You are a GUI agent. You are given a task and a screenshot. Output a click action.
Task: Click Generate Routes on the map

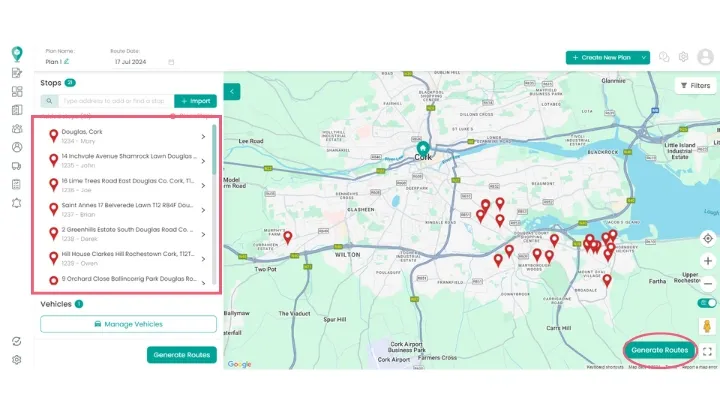tap(660, 350)
